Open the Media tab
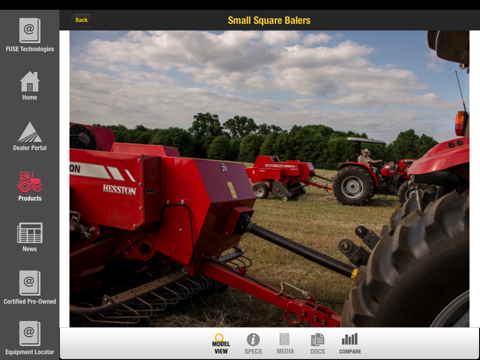This screenshot has width=480, height=360. (x=285, y=344)
